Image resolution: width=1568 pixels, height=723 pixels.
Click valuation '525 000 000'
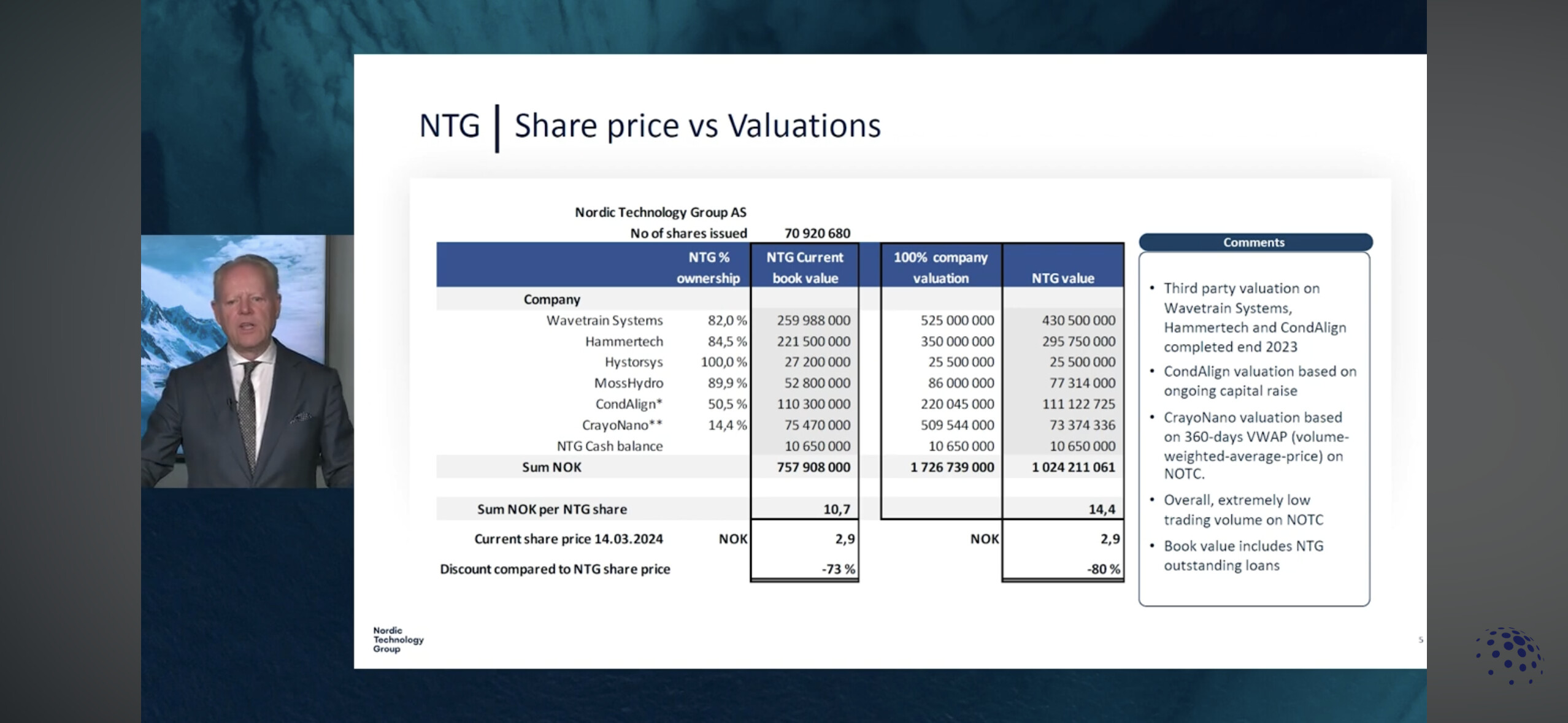click(x=957, y=320)
